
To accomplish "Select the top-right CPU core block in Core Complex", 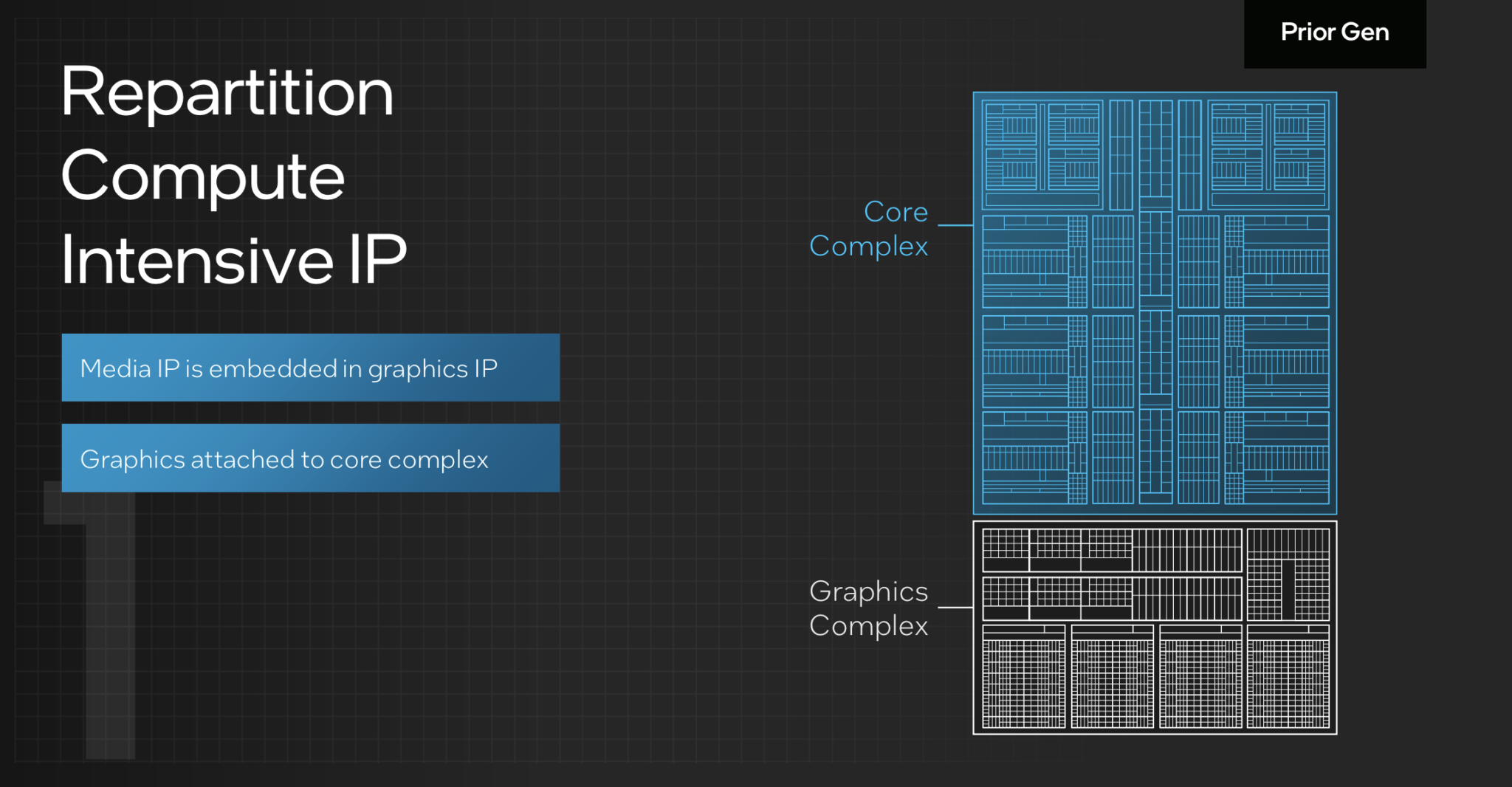I will pyautogui.click(x=1270, y=155).
